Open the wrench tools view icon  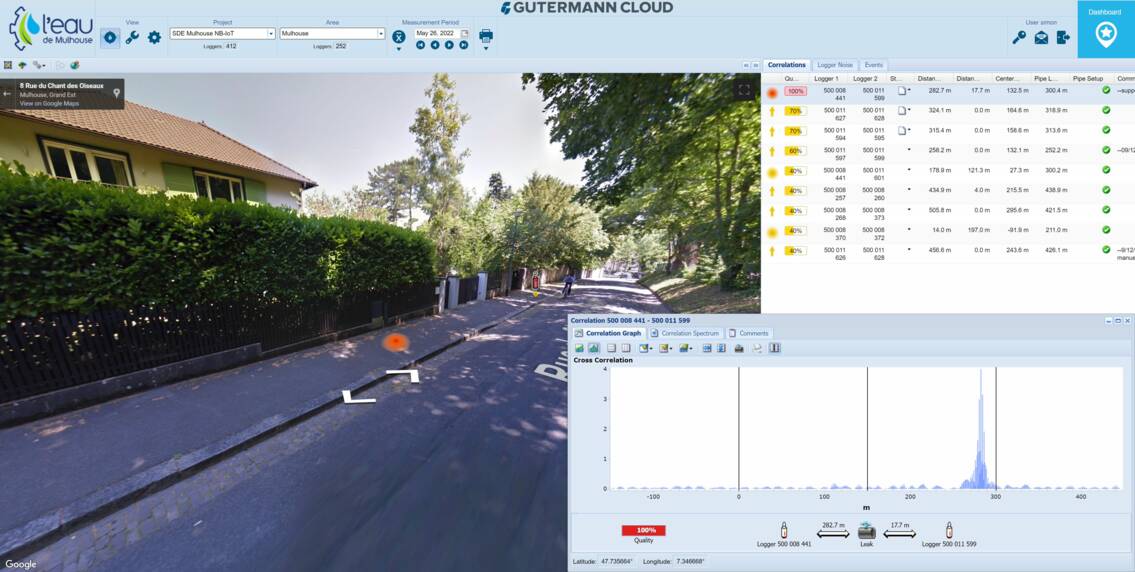[132, 37]
